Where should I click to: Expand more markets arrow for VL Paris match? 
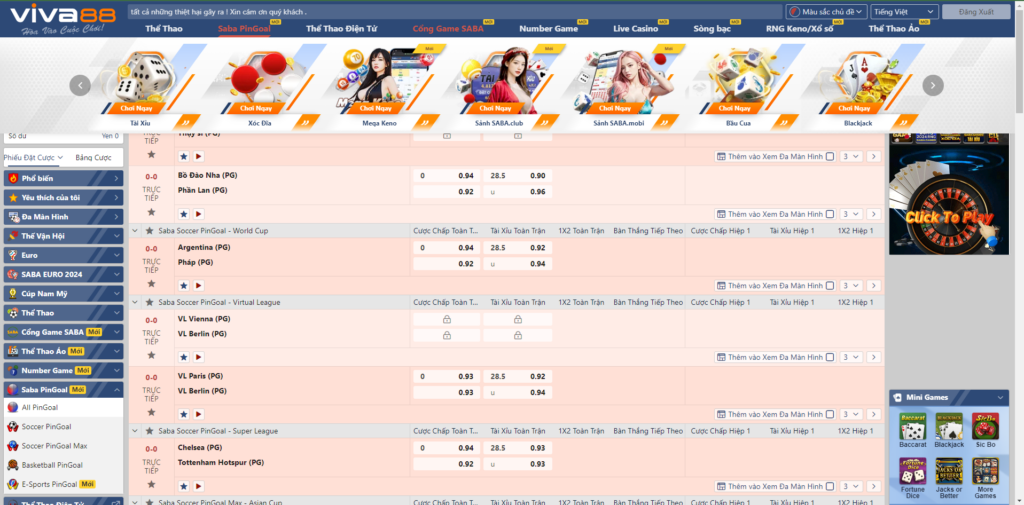(874, 414)
